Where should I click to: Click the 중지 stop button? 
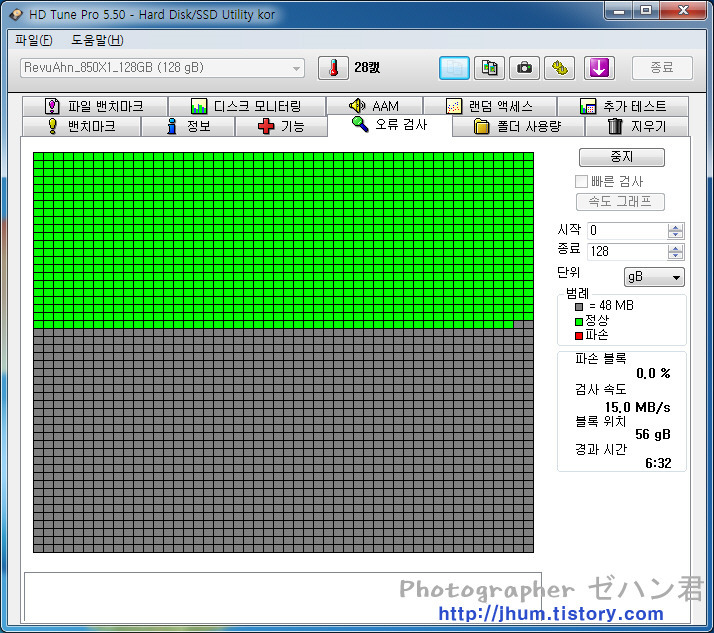[622, 157]
